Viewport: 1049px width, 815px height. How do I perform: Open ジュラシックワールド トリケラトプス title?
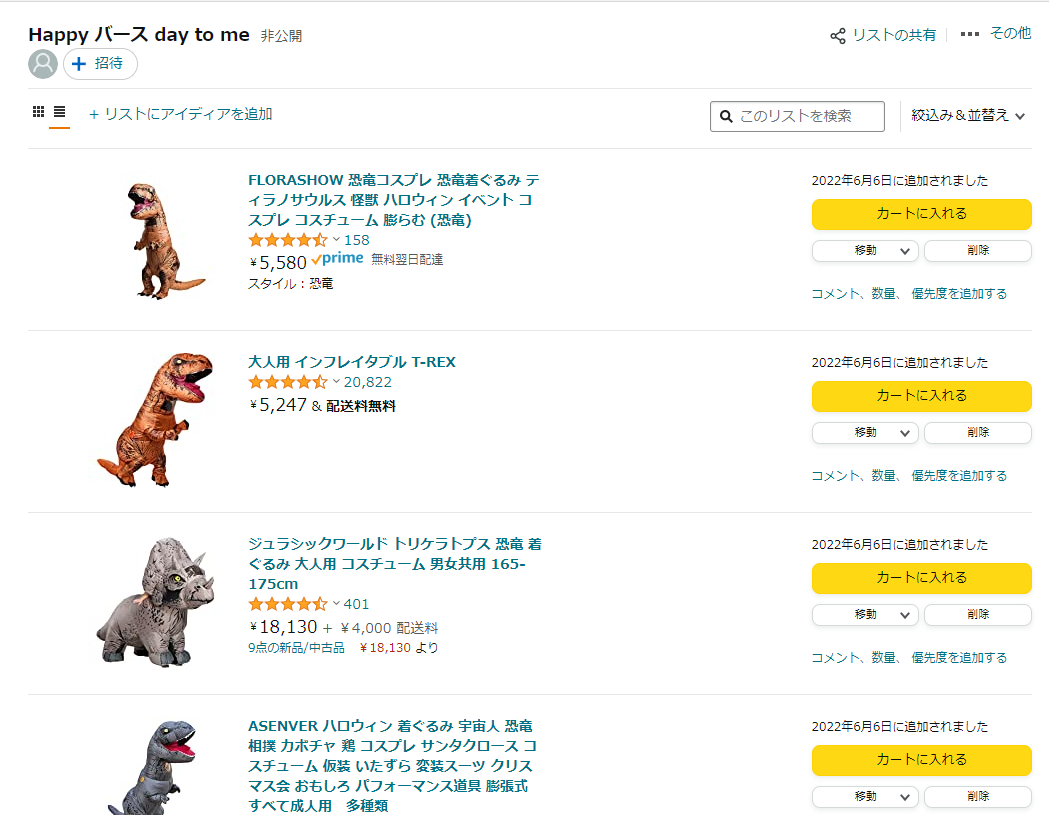point(395,564)
